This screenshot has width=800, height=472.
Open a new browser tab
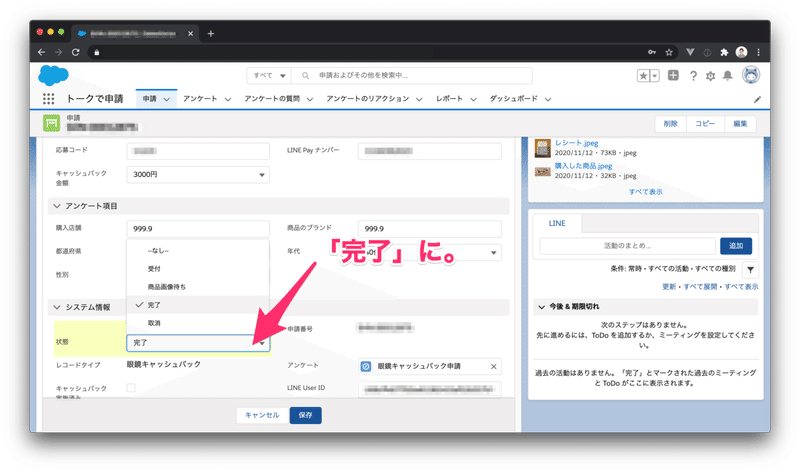[x=211, y=34]
